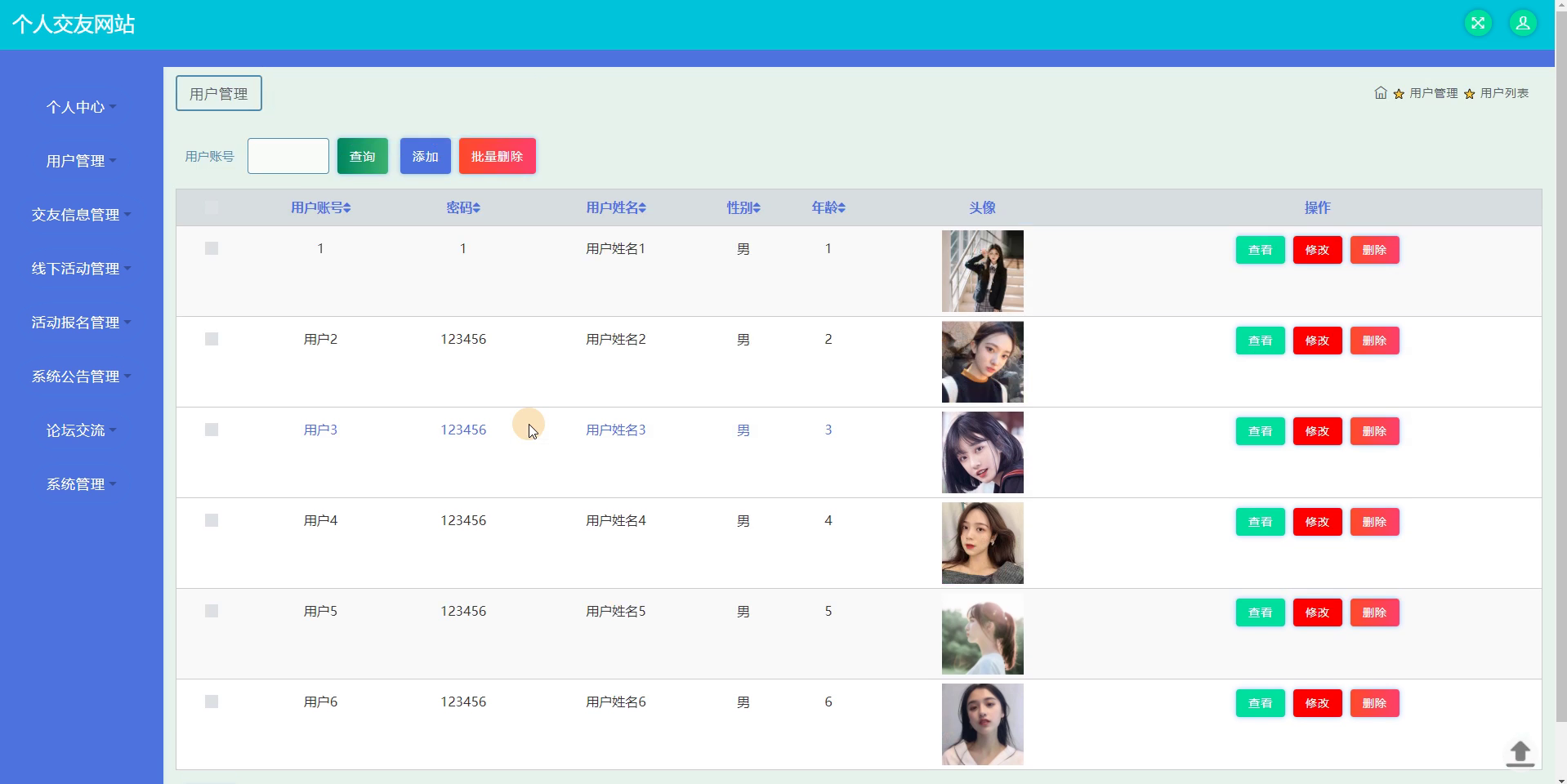1567x784 pixels.
Task: Check the row for account 1
Action: tap(212, 248)
